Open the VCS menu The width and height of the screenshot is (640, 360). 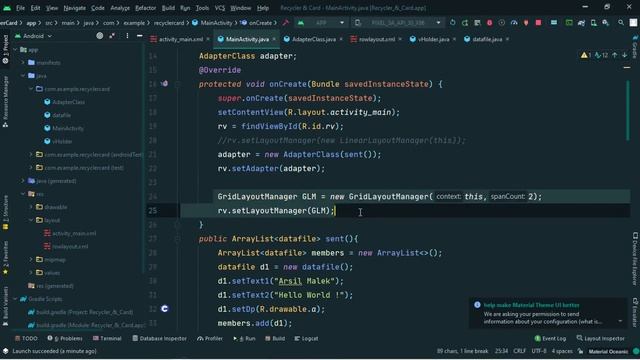[220, 8]
